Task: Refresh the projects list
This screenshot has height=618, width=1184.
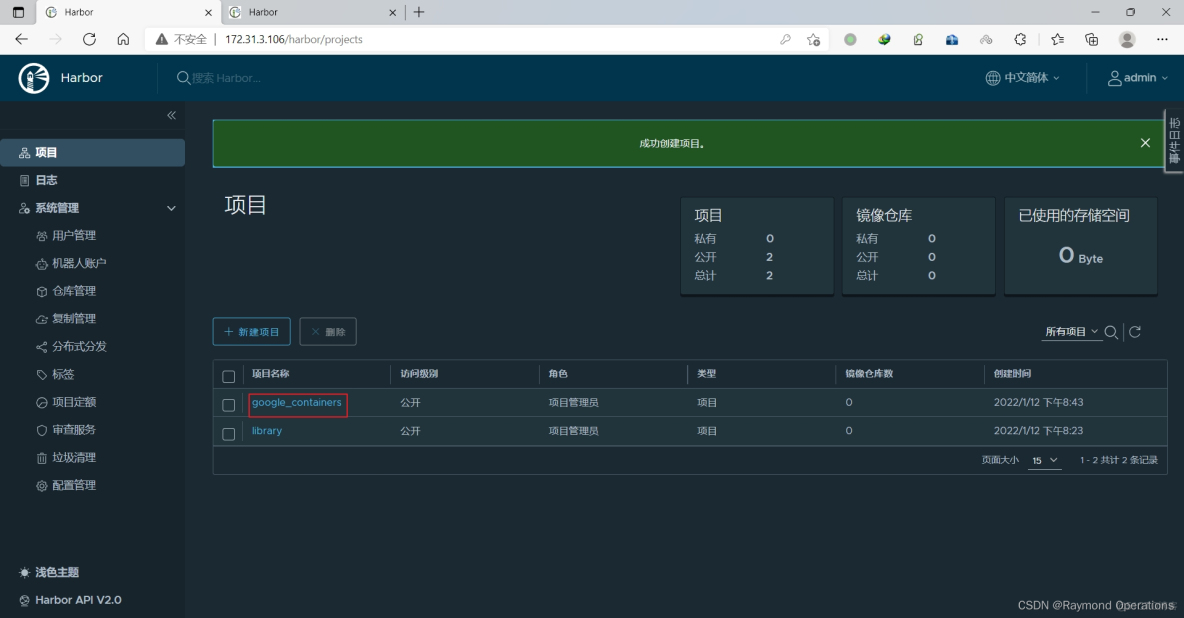Action: [1135, 332]
